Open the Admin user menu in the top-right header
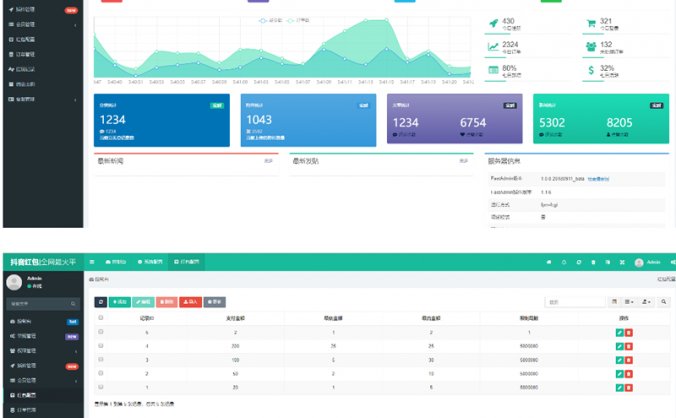 tap(647, 262)
